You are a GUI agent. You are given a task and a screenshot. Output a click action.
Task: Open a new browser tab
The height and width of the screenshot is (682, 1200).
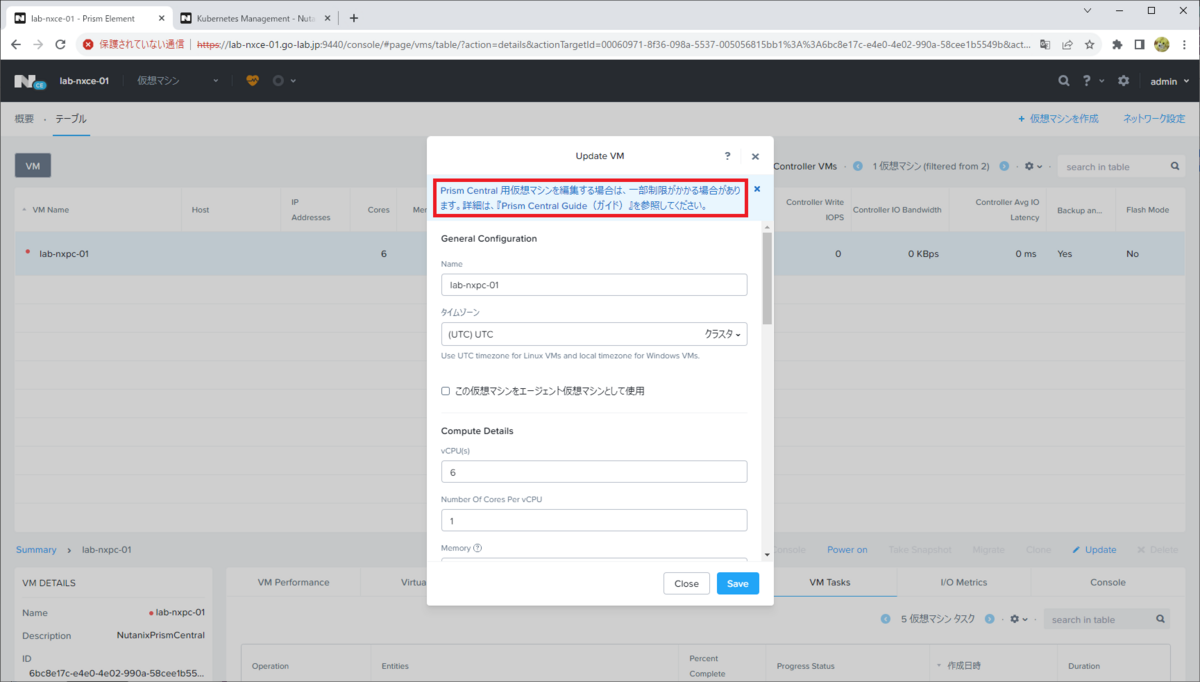[x=353, y=18]
